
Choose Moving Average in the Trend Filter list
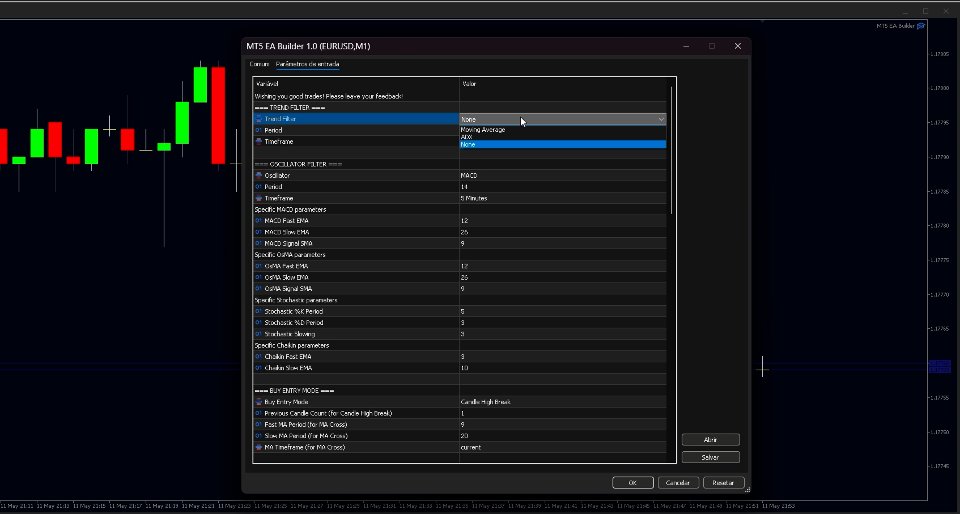click(563, 130)
